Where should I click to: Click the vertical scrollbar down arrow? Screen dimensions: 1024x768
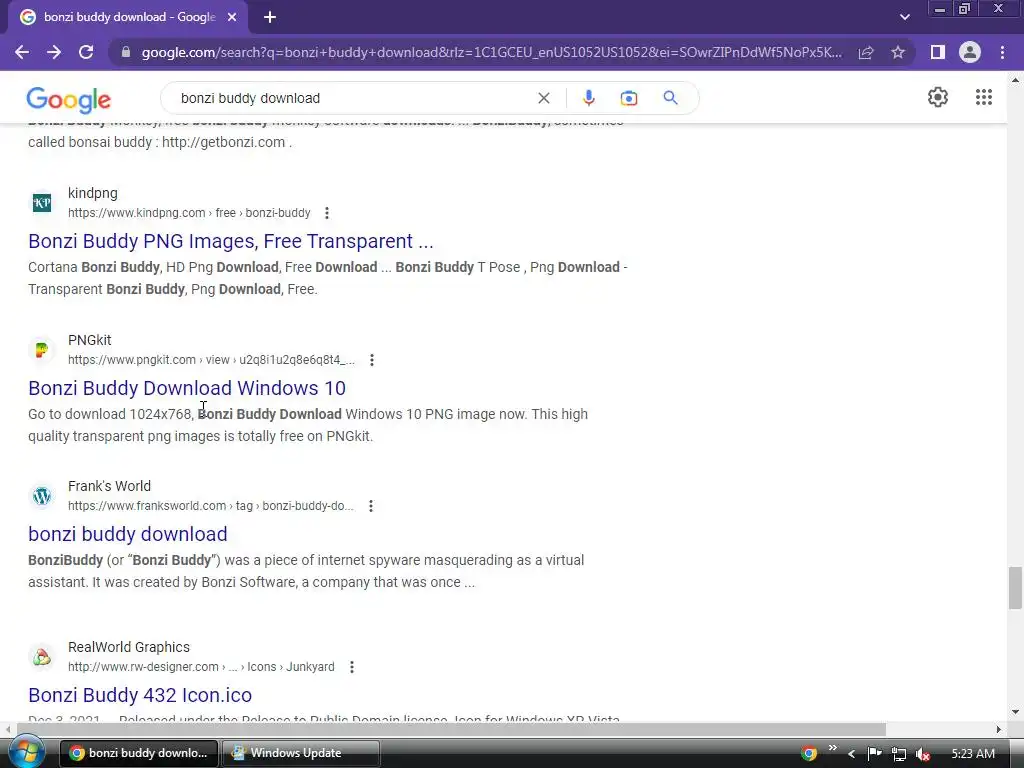[1015, 711]
